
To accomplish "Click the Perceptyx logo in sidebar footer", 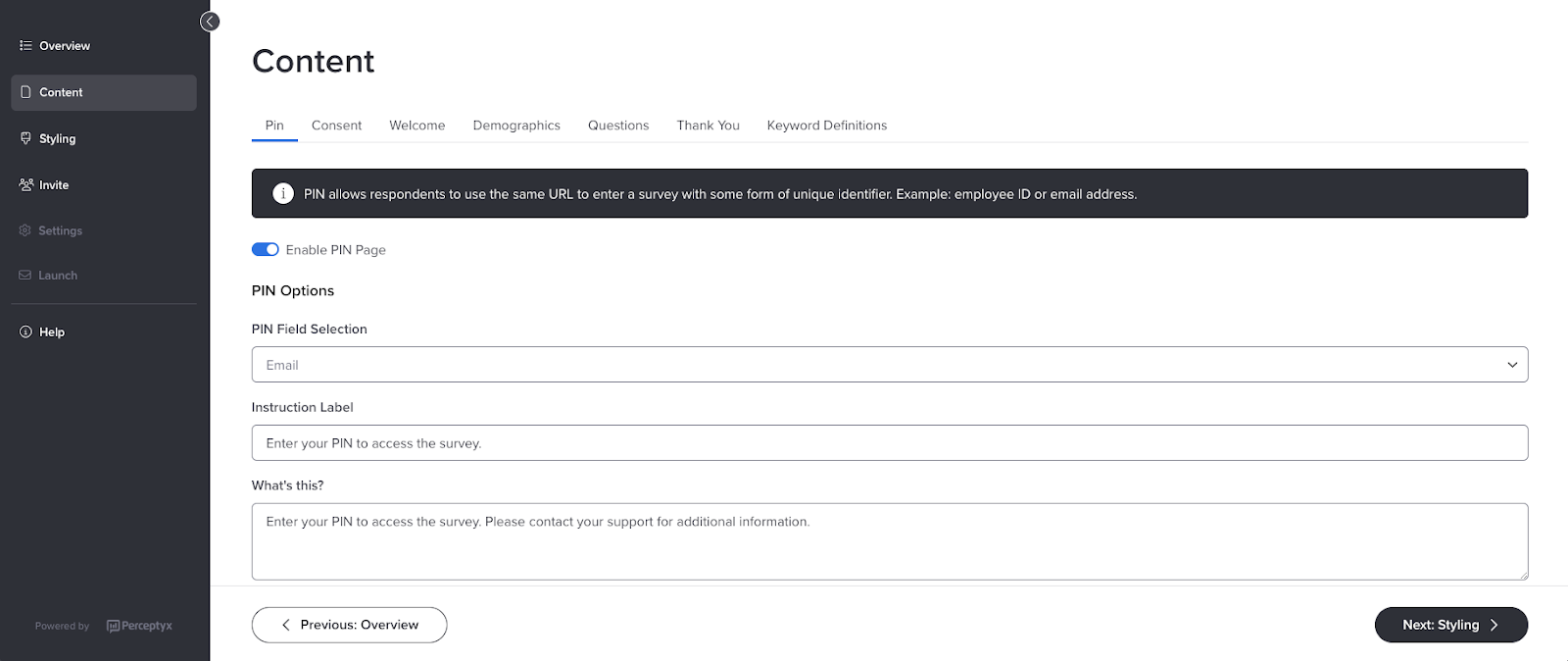I will 139,626.
